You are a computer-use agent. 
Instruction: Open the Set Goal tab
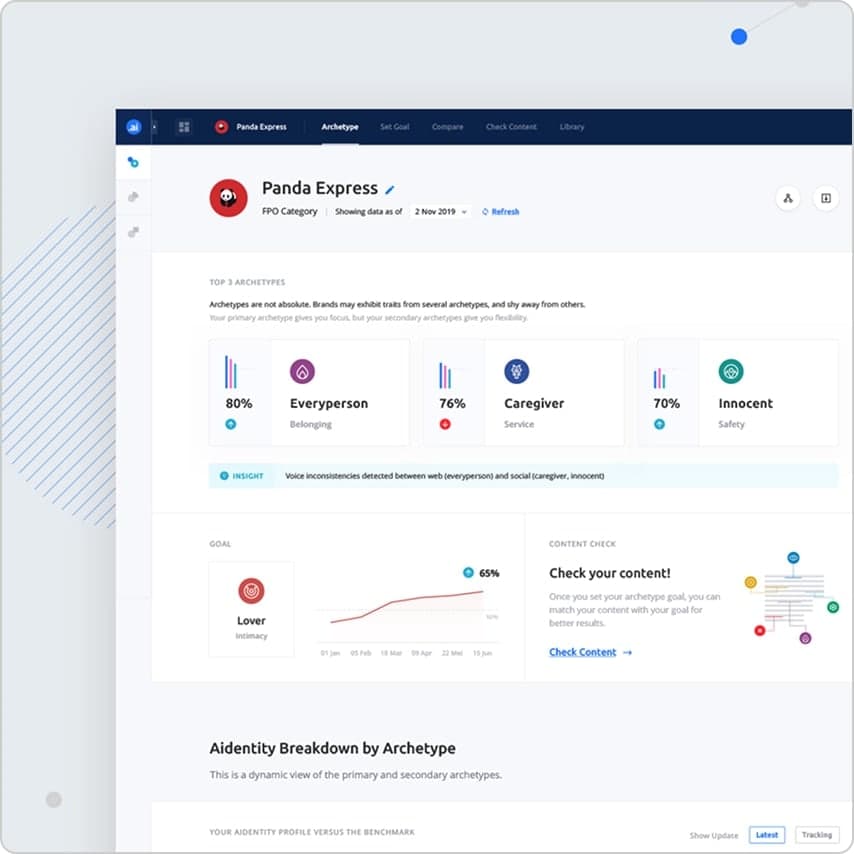point(395,127)
